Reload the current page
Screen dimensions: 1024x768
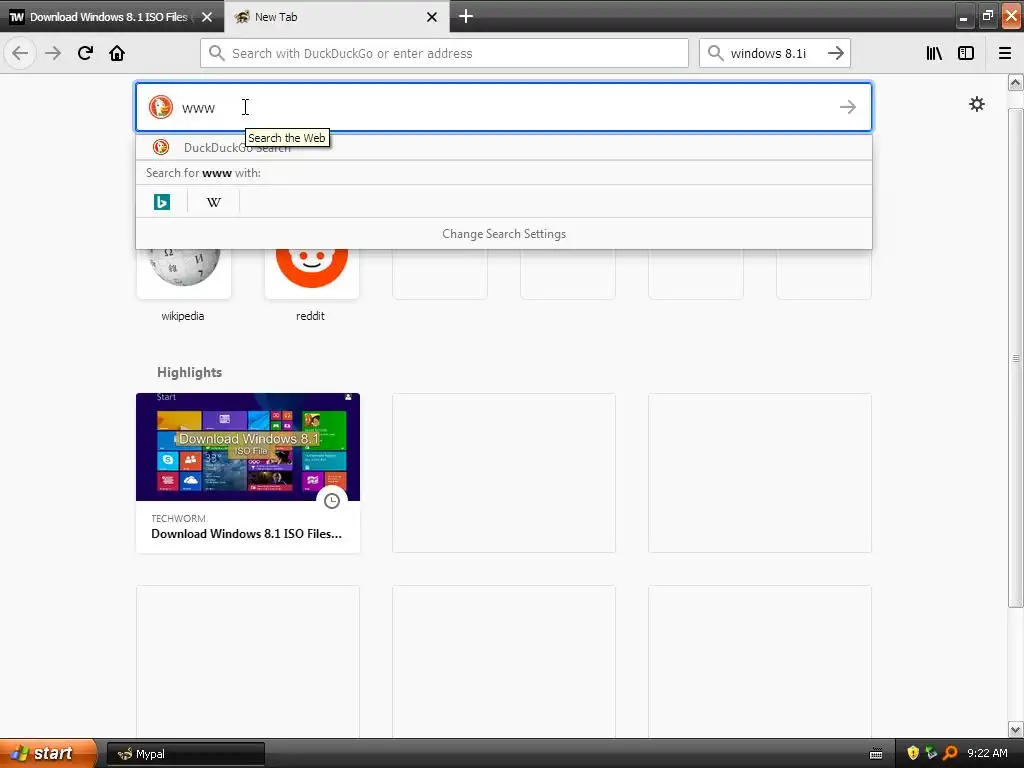(x=85, y=53)
